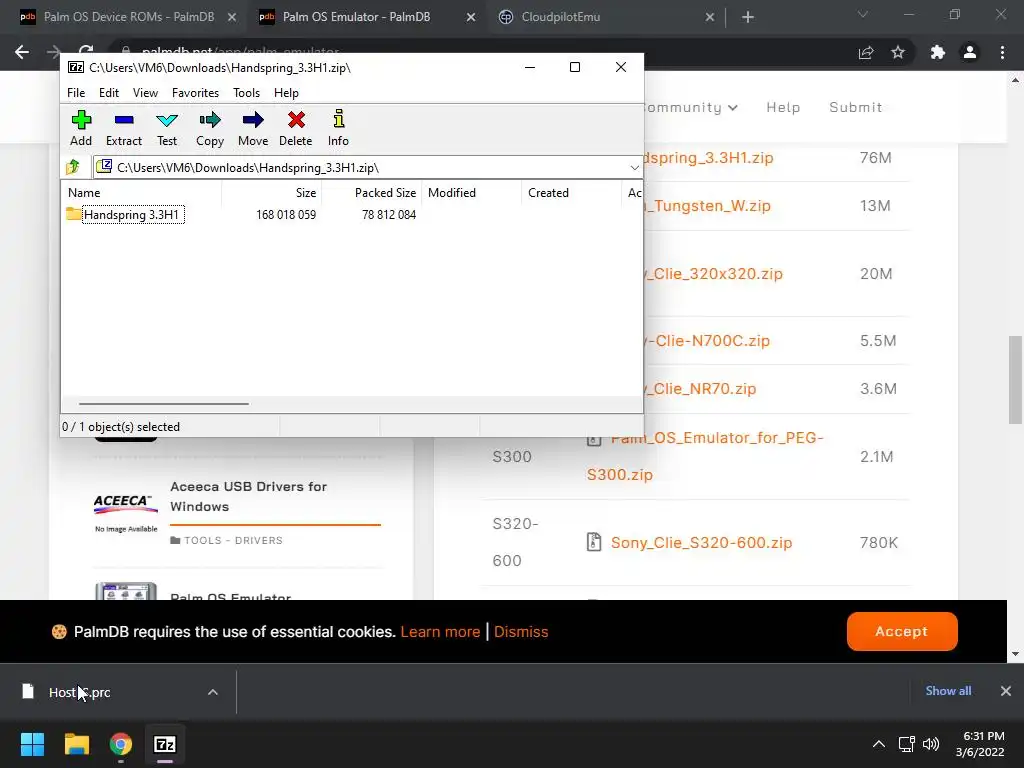
Task: Open the HostFS.prc downloaded file
Action: point(80,692)
